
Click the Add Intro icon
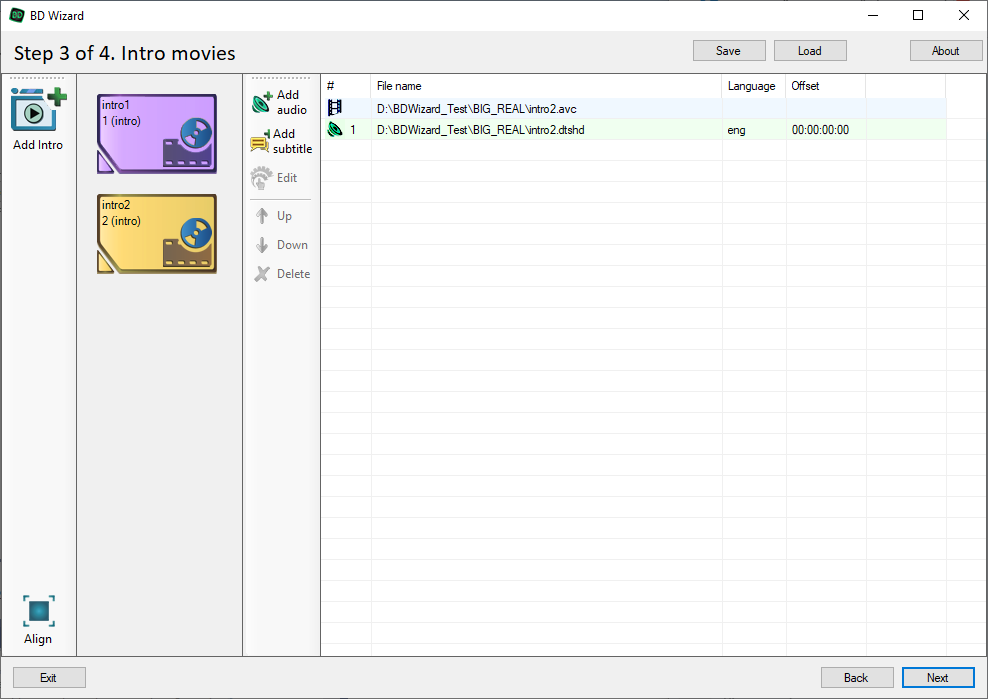(x=38, y=110)
